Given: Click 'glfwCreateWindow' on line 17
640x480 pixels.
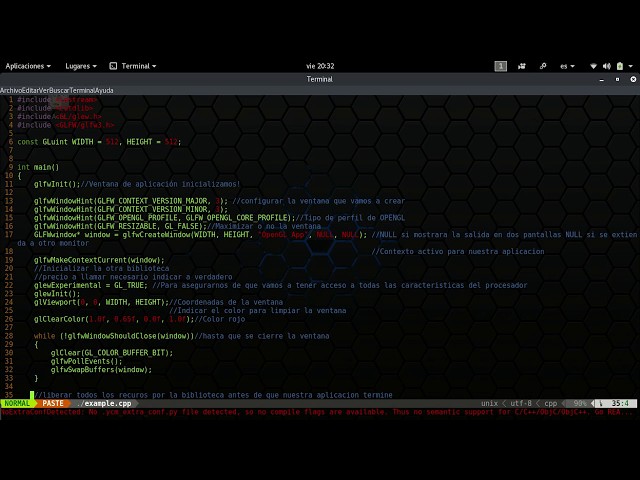Looking at the screenshot, I should pyautogui.click(x=156, y=235).
